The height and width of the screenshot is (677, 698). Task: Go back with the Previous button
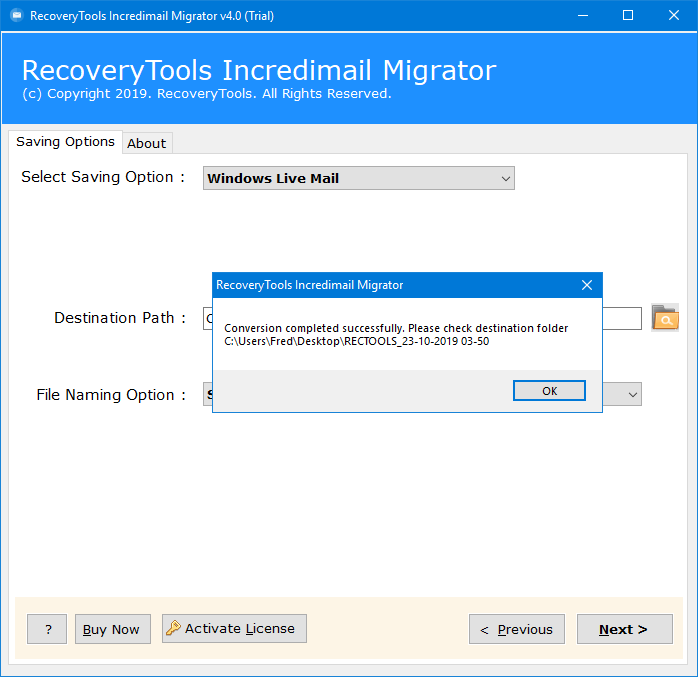517,629
